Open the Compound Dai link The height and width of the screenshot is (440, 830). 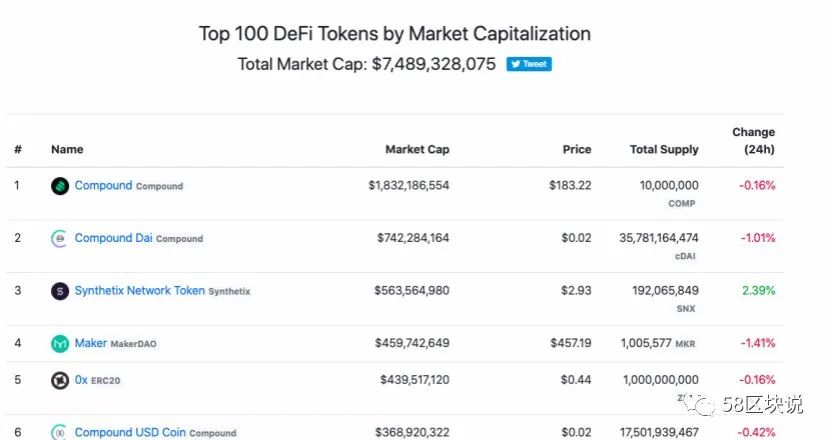click(114, 239)
